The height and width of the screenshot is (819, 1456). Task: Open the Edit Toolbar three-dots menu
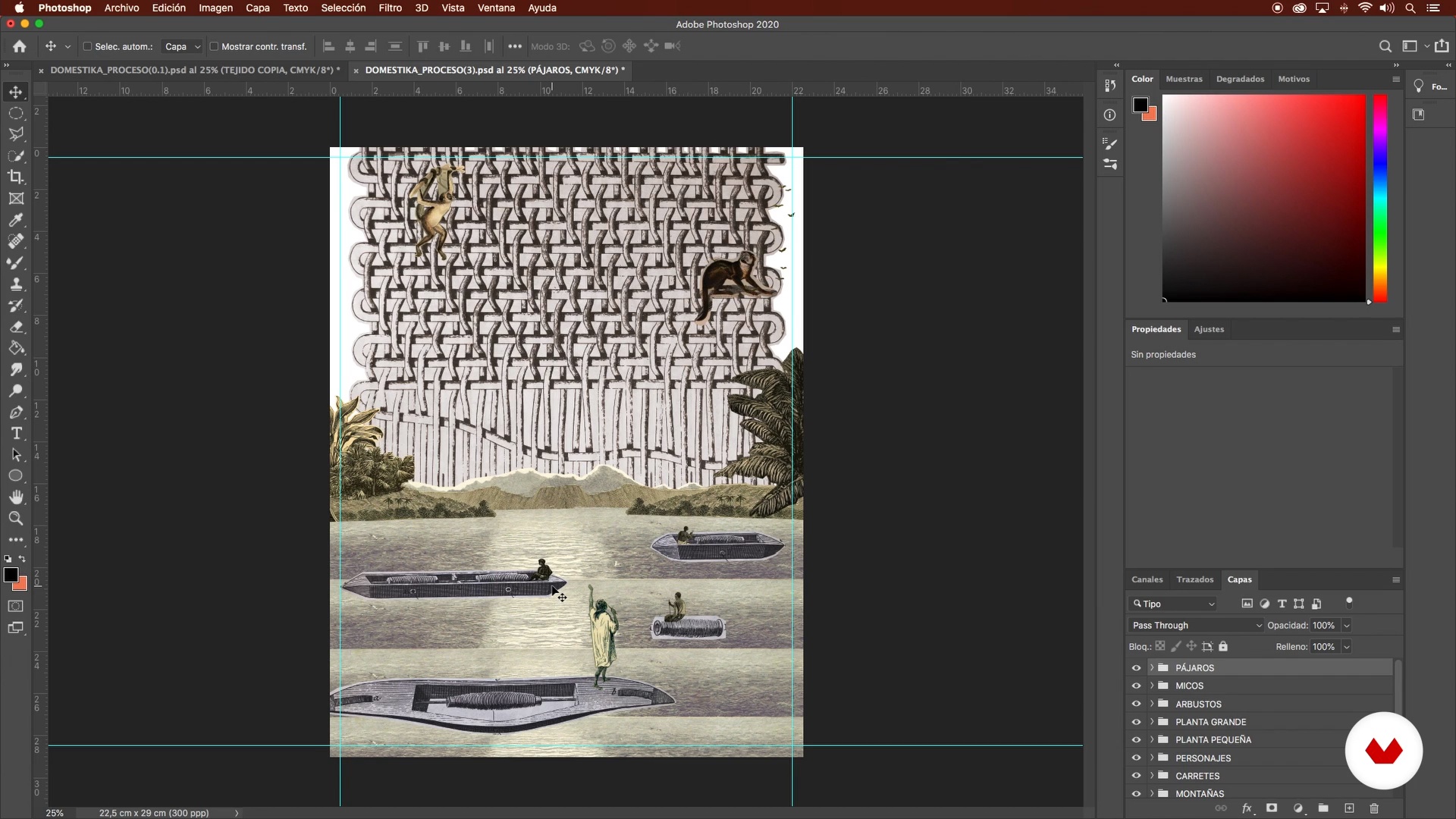(16, 540)
